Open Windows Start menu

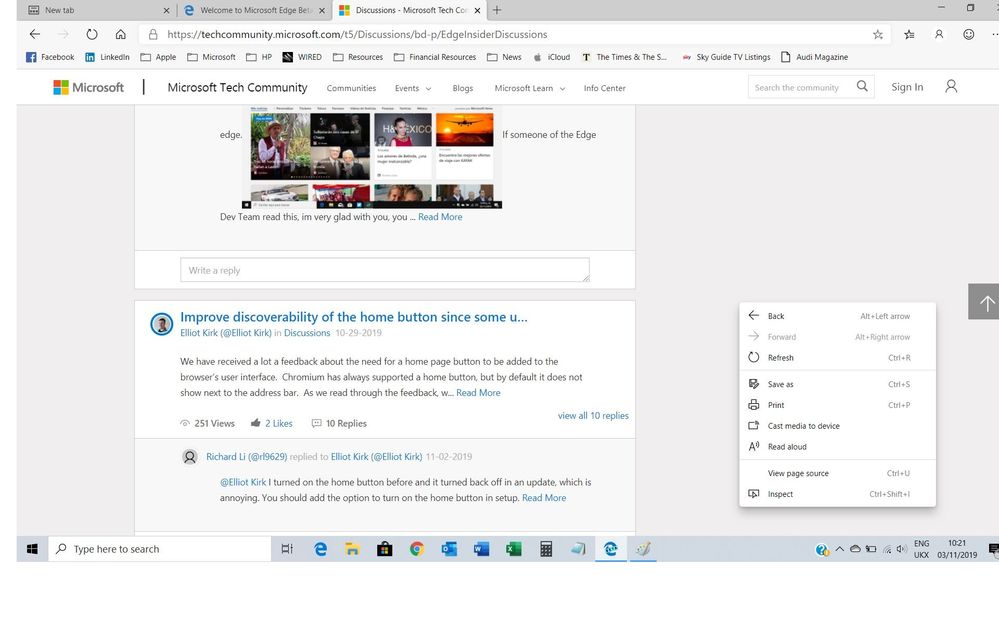click(x=32, y=549)
